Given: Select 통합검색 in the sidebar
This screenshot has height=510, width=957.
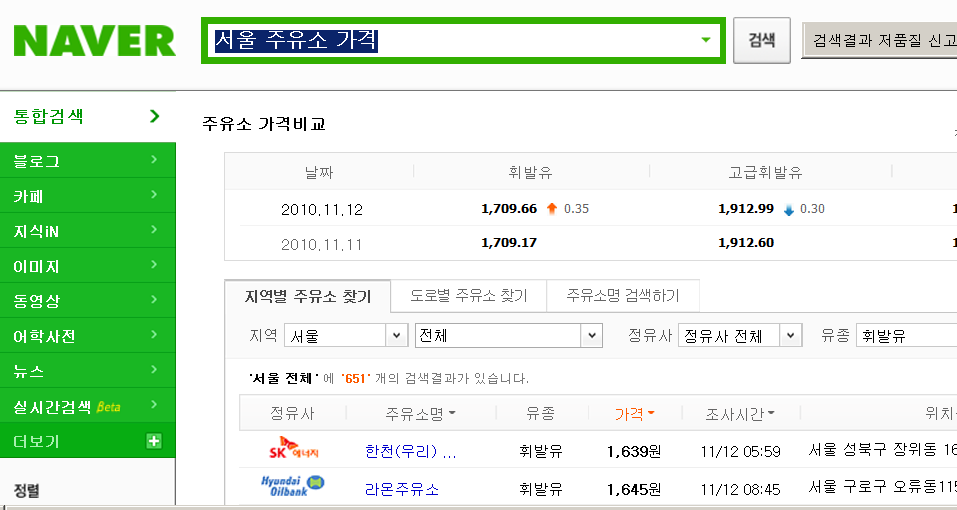Looking at the screenshot, I should 88,116.
